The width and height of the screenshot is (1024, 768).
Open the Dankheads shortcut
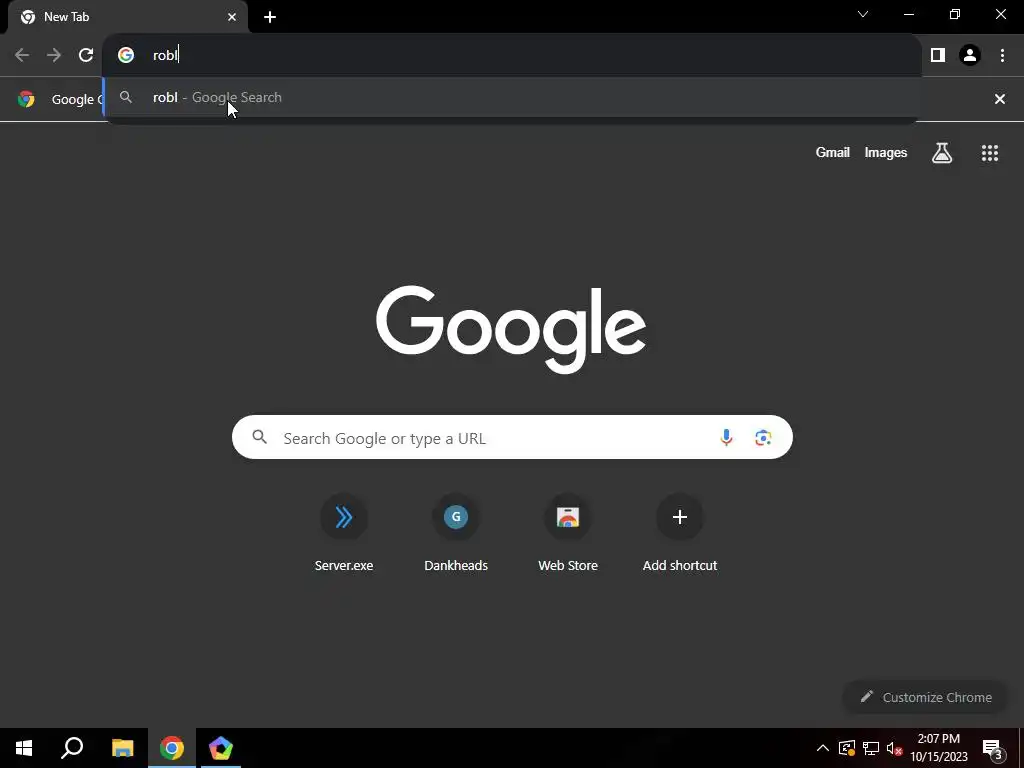click(456, 533)
